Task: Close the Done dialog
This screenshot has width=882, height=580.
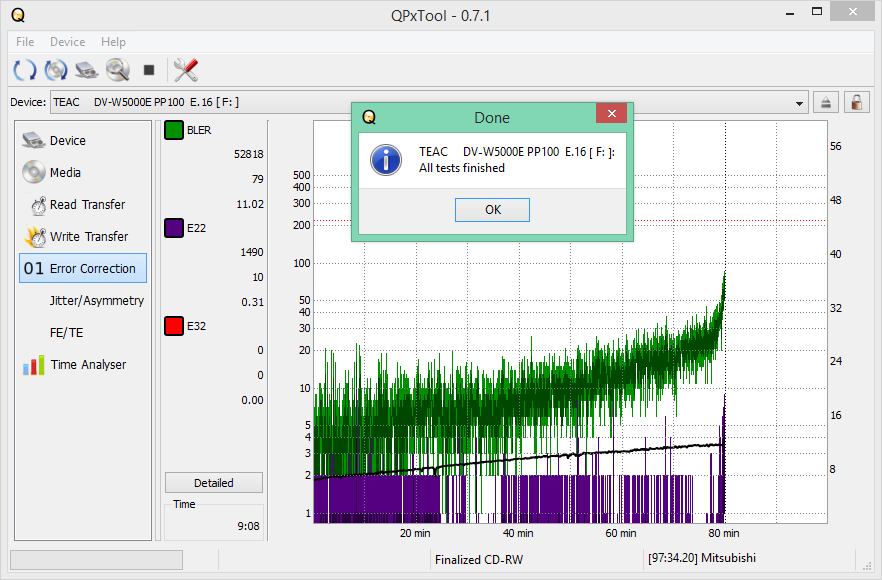Action: point(611,113)
